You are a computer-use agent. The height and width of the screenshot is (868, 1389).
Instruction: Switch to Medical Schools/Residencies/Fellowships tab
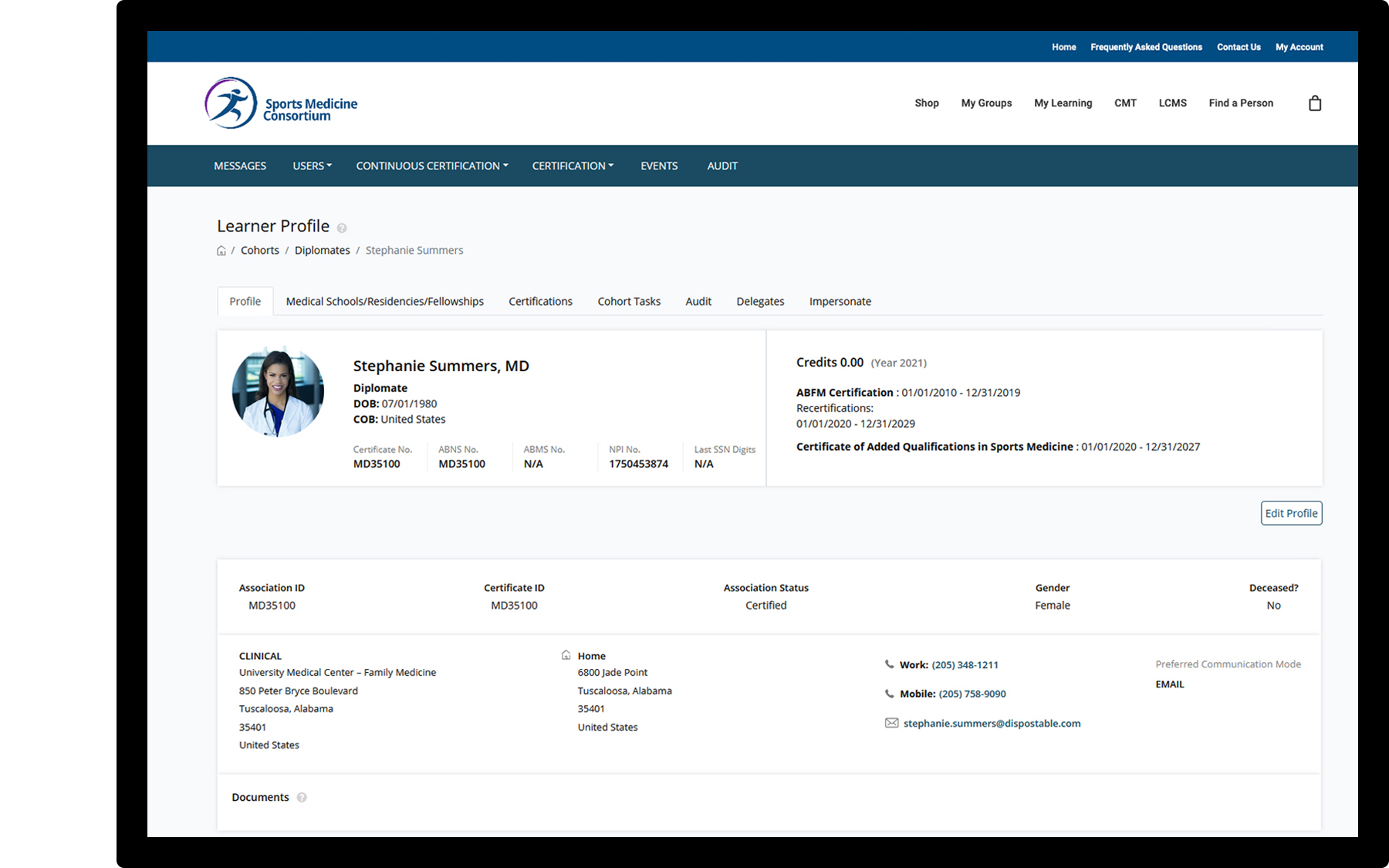pos(385,302)
